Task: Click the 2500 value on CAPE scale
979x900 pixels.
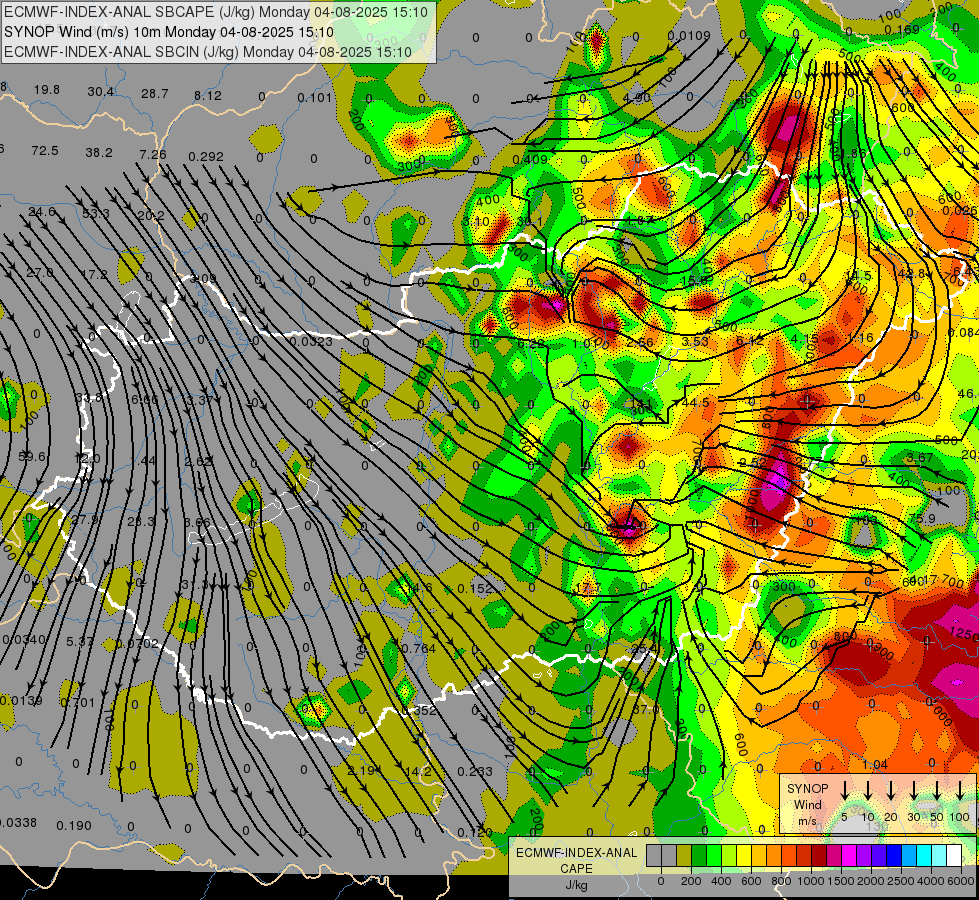Action: tap(900, 881)
